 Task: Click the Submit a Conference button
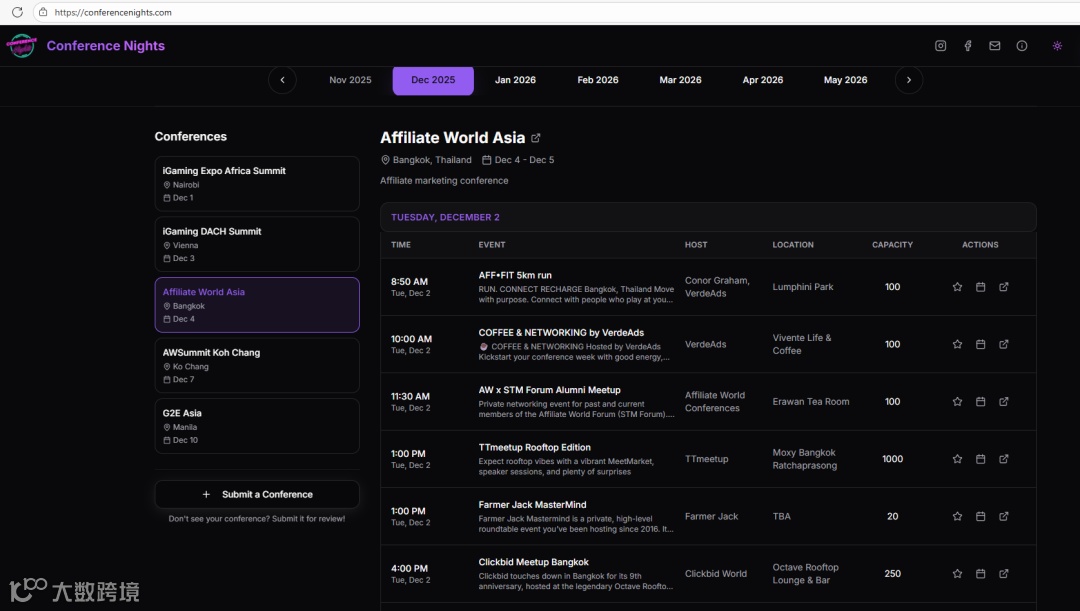[257, 495]
